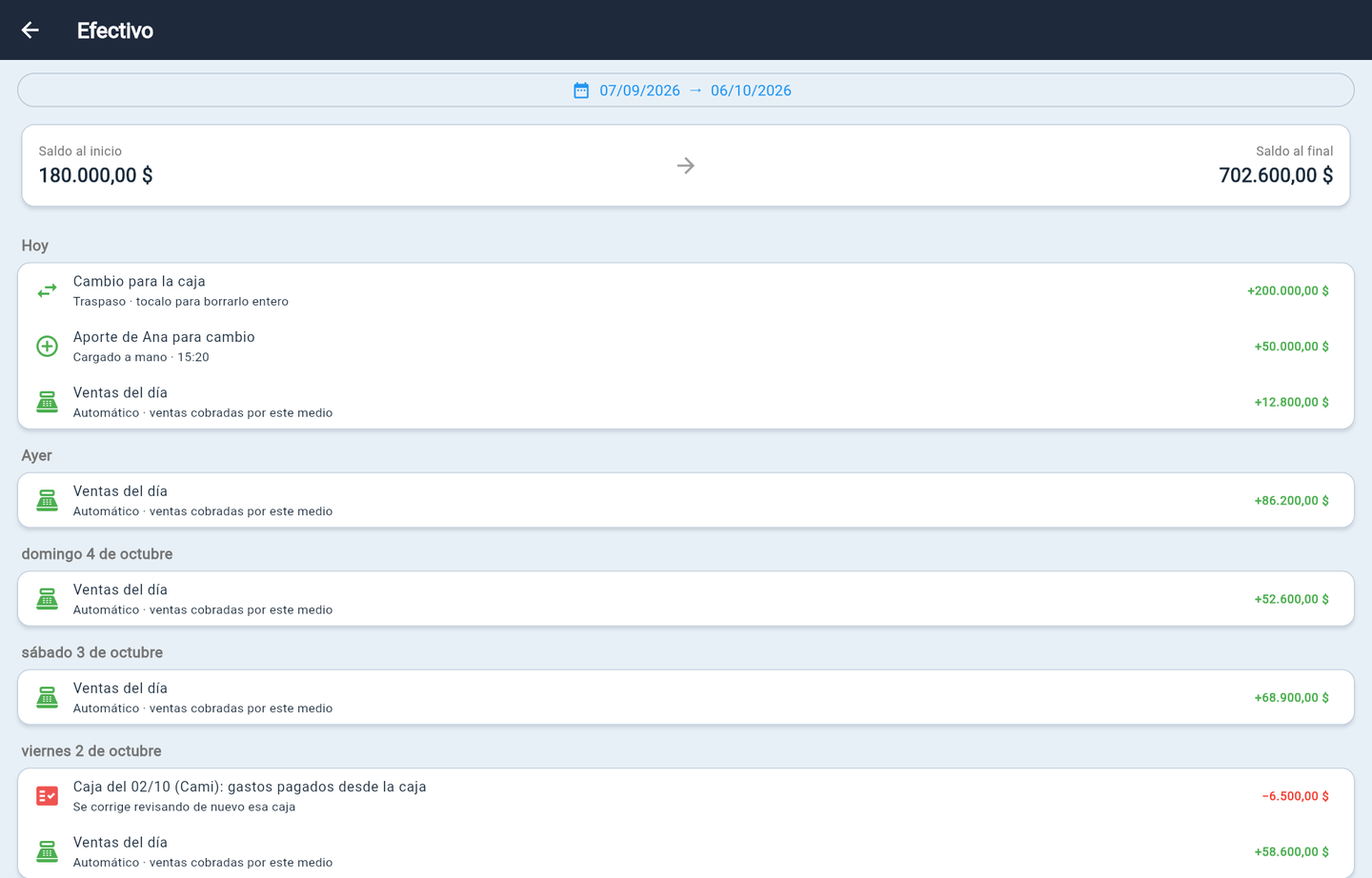This screenshot has height=878, width=1372.
Task: Click the Ayer section header
Action: click(x=37, y=455)
